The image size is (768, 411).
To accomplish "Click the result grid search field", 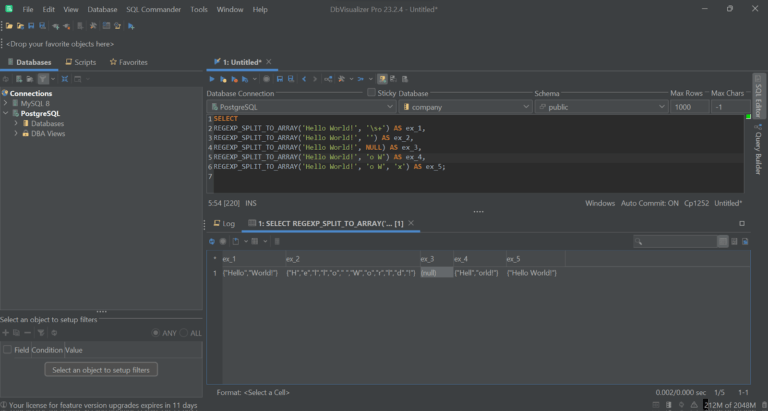I will pos(675,241).
